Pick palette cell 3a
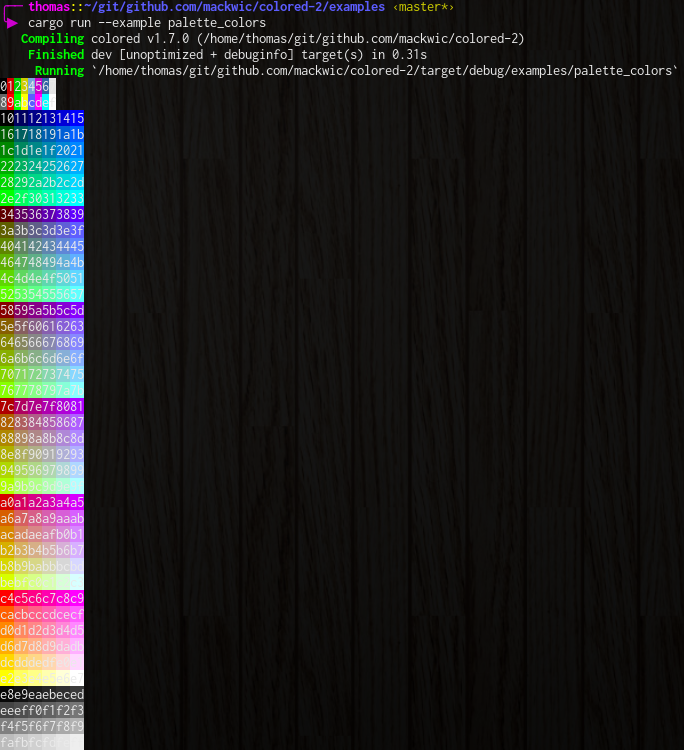Image resolution: width=684 pixels, height=750 pixels. pos(7,231)
